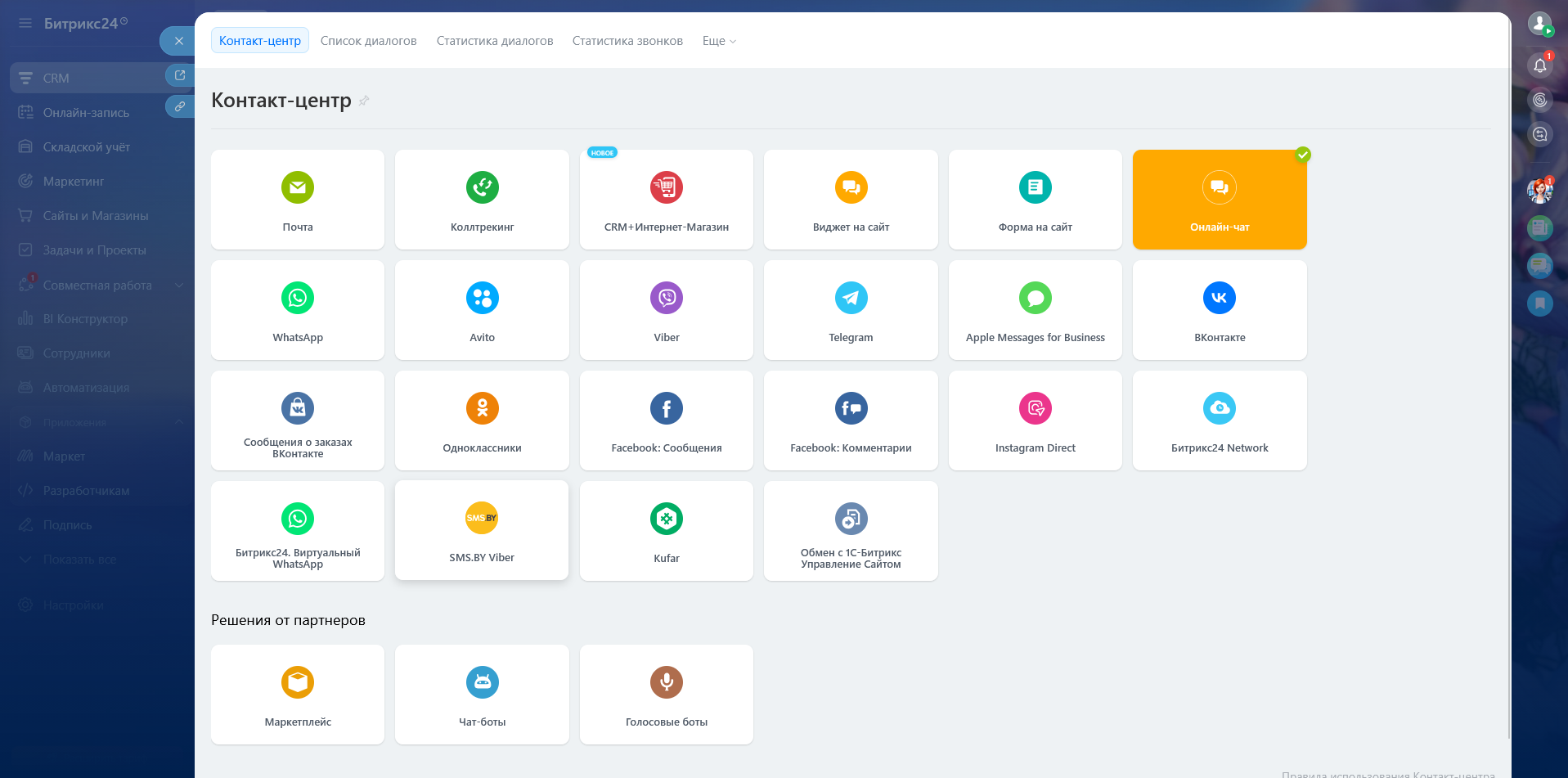The image size is (1568, 778).
Task: Click the Instagram Direct icon
Action: tap(1035, 409)
